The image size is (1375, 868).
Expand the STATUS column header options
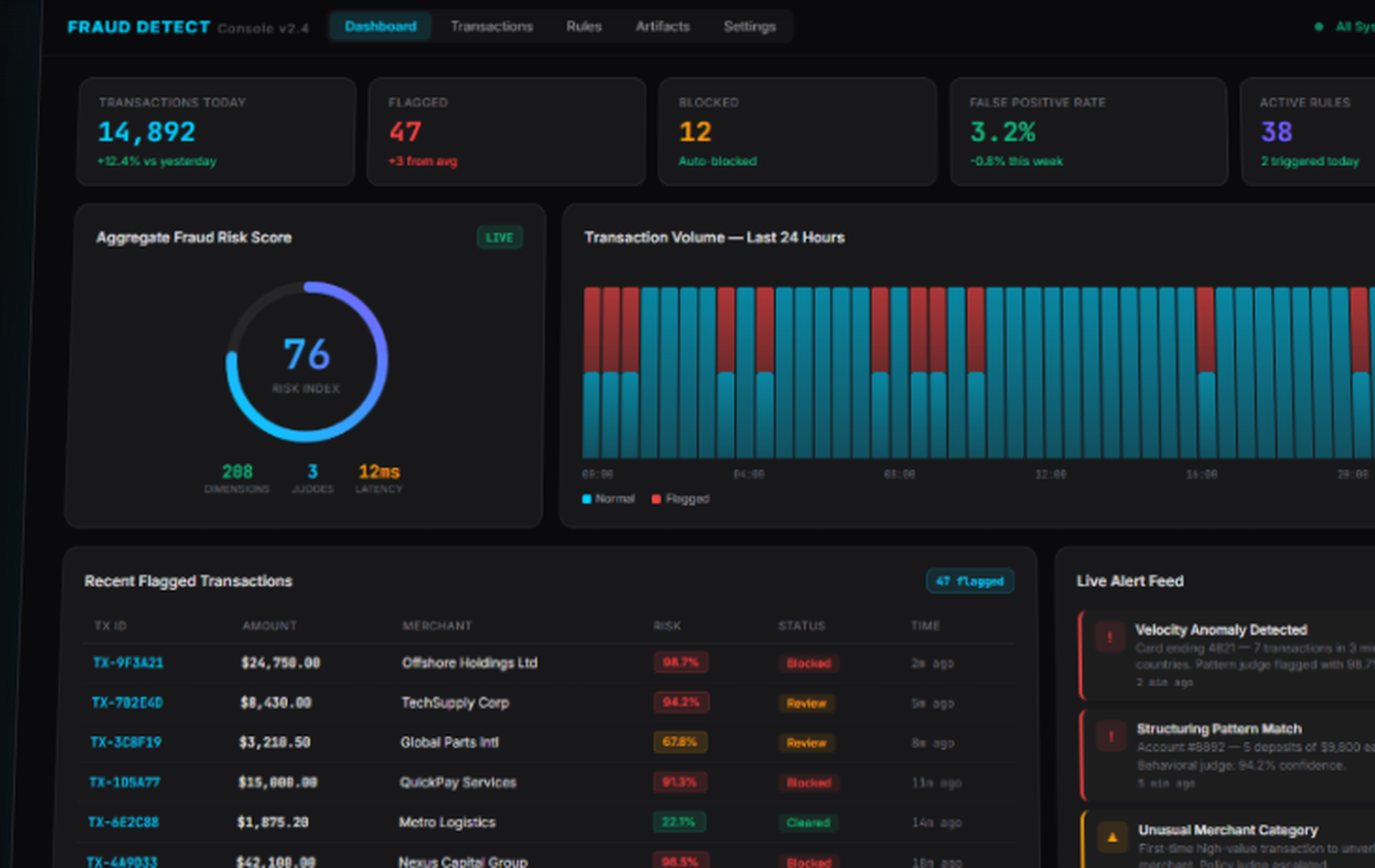[x=801, y=625]
